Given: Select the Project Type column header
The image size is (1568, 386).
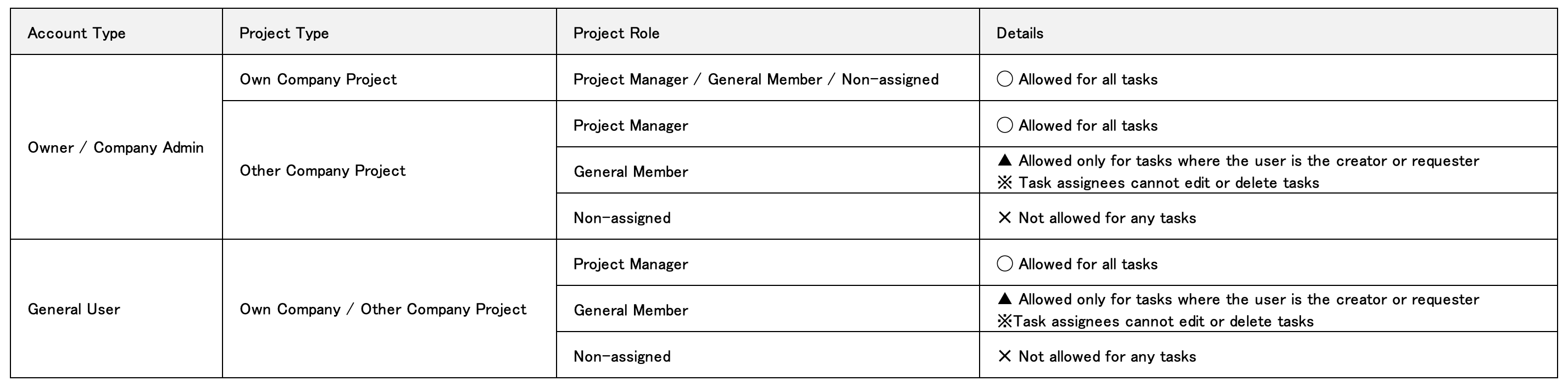Looking at the screenshot, I should pos(283,33).
